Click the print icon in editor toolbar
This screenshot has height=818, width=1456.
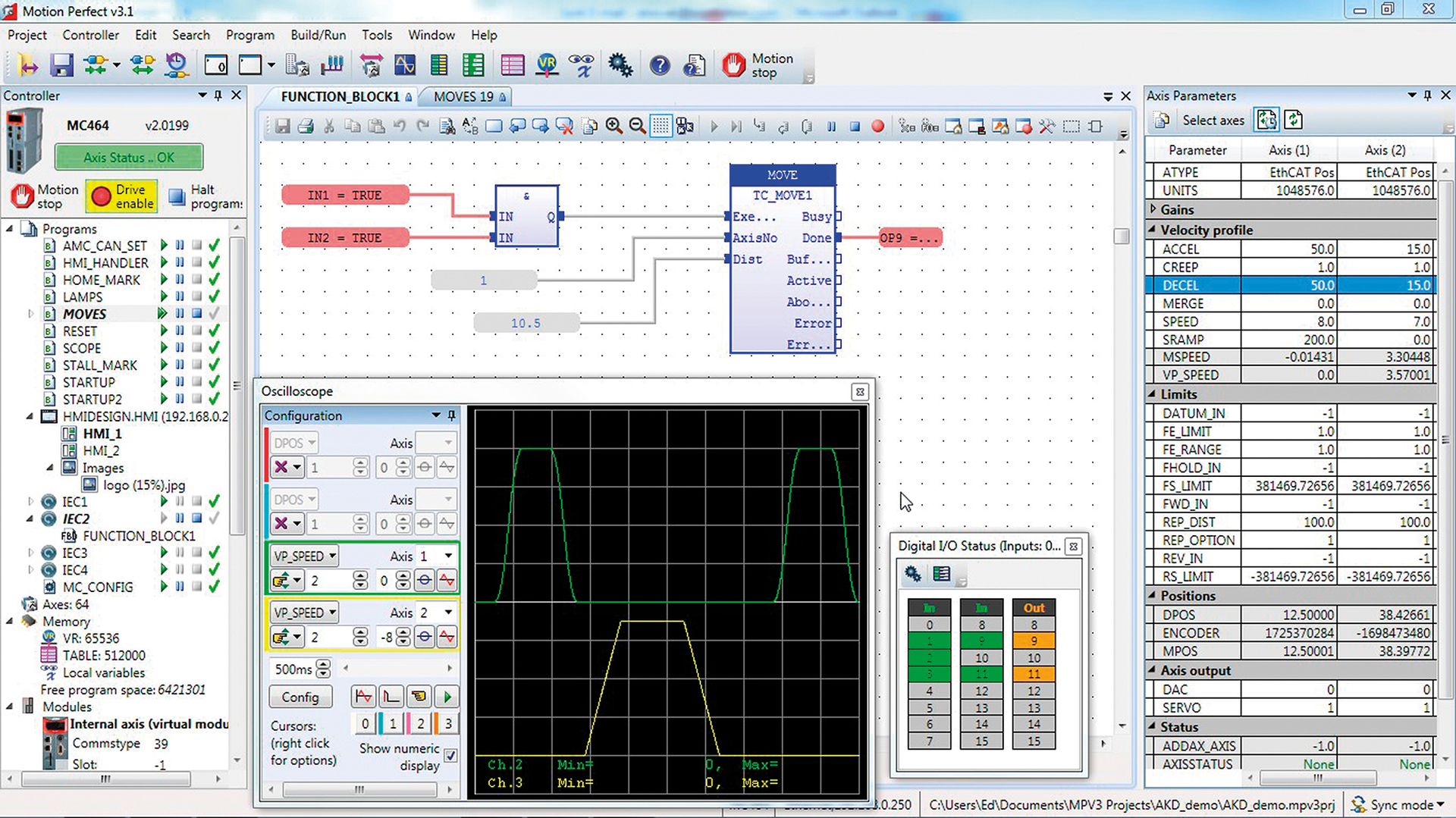tap(306, 127)
